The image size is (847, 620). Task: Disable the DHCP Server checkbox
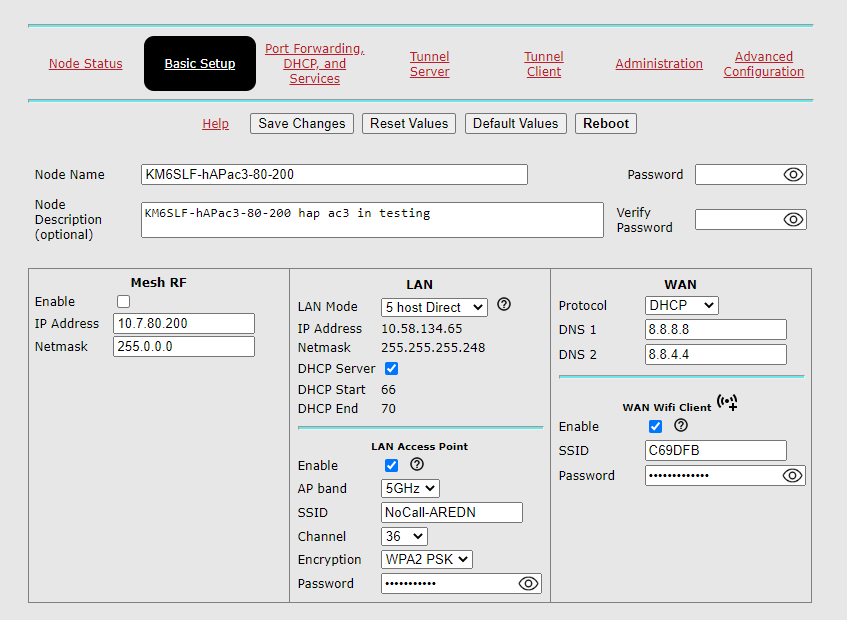pyautogui.click(x=390, y=368)
